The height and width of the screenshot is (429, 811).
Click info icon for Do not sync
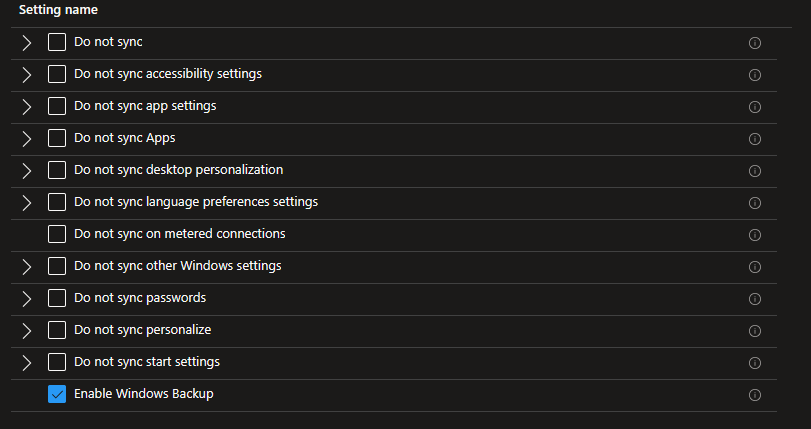tap(755, 43)
